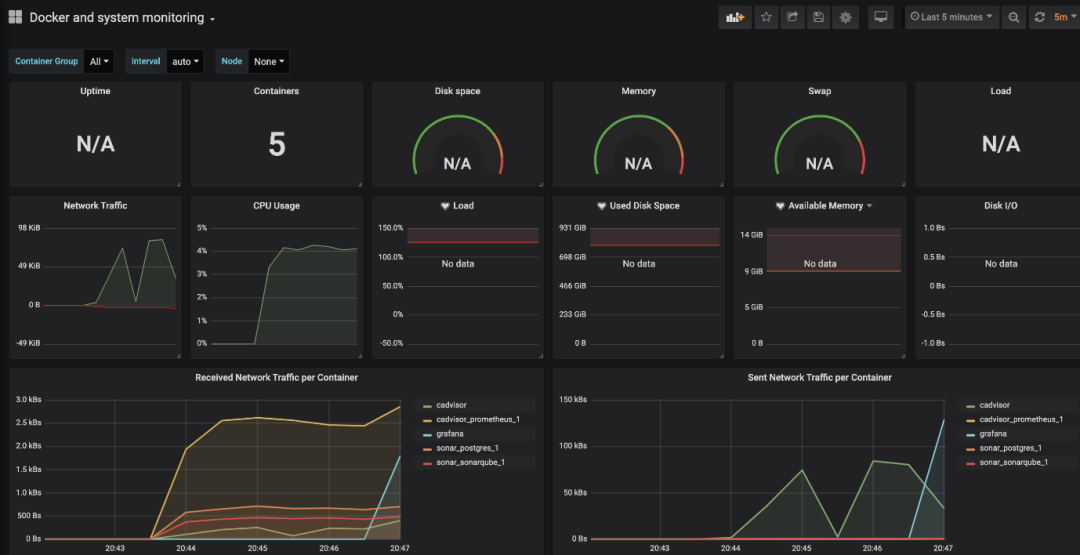This screenshot has width=1080, height=555.
Task: Add a new panel to dashboard
Action: point(735,17)
